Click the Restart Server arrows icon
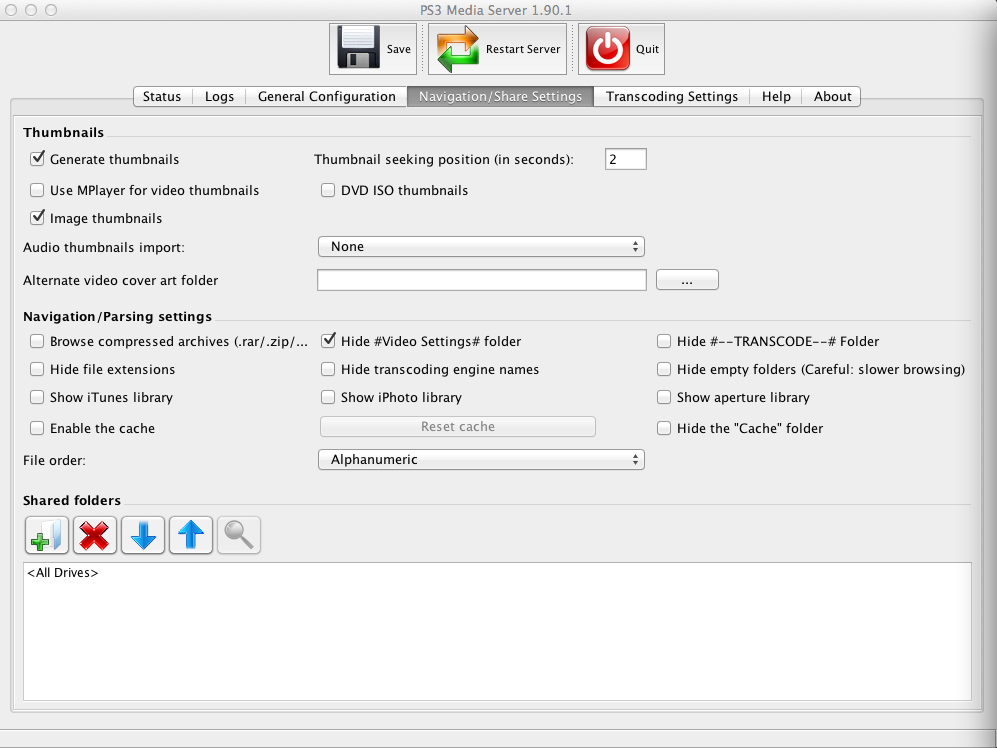 (458, 48)
